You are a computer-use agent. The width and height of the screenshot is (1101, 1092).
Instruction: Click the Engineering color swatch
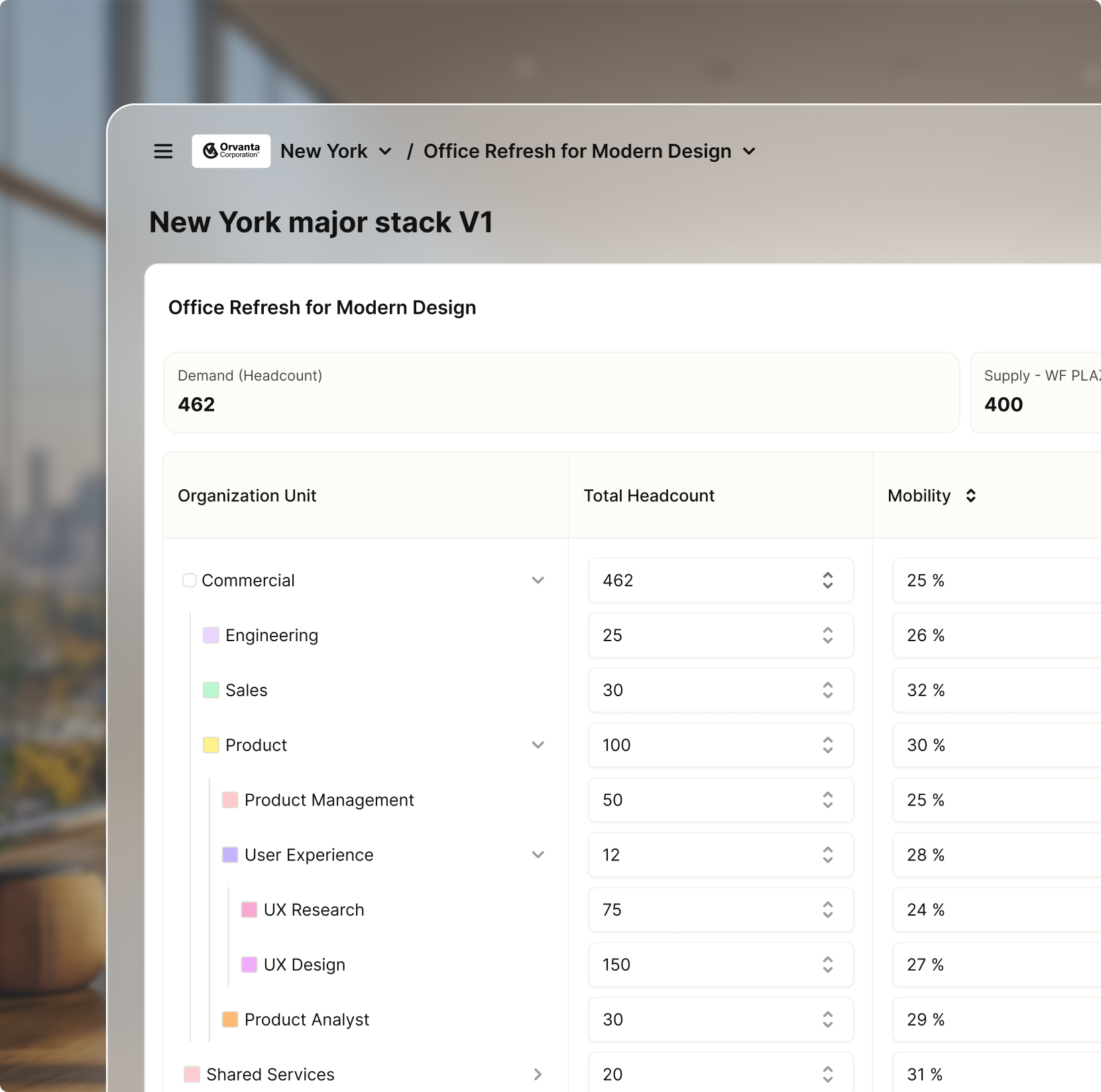pyautogui.click(x=211, y=635)
